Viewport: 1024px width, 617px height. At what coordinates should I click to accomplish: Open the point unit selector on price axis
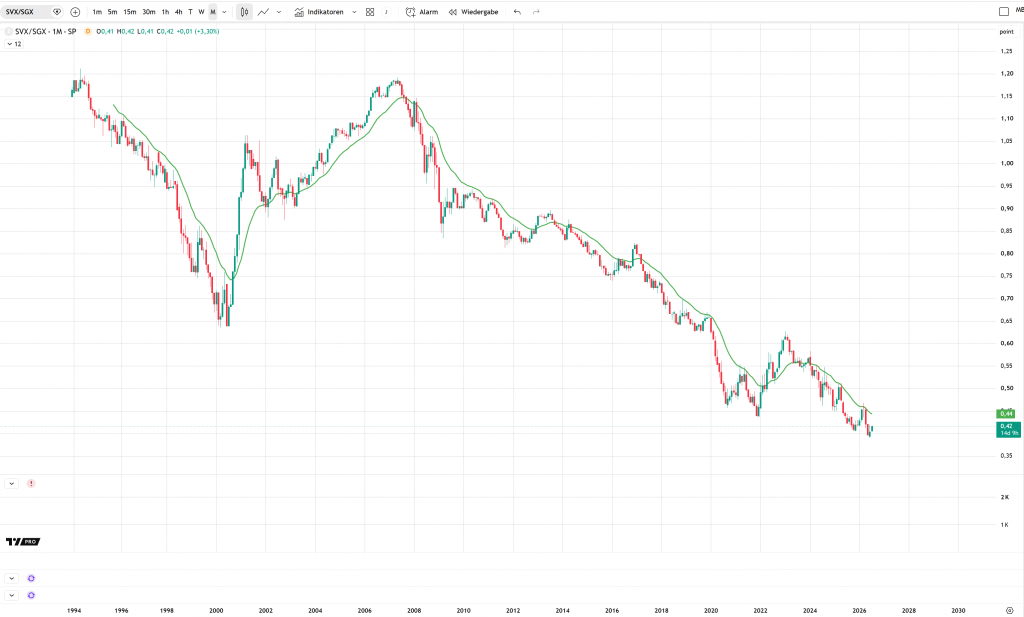point(1006,31)
